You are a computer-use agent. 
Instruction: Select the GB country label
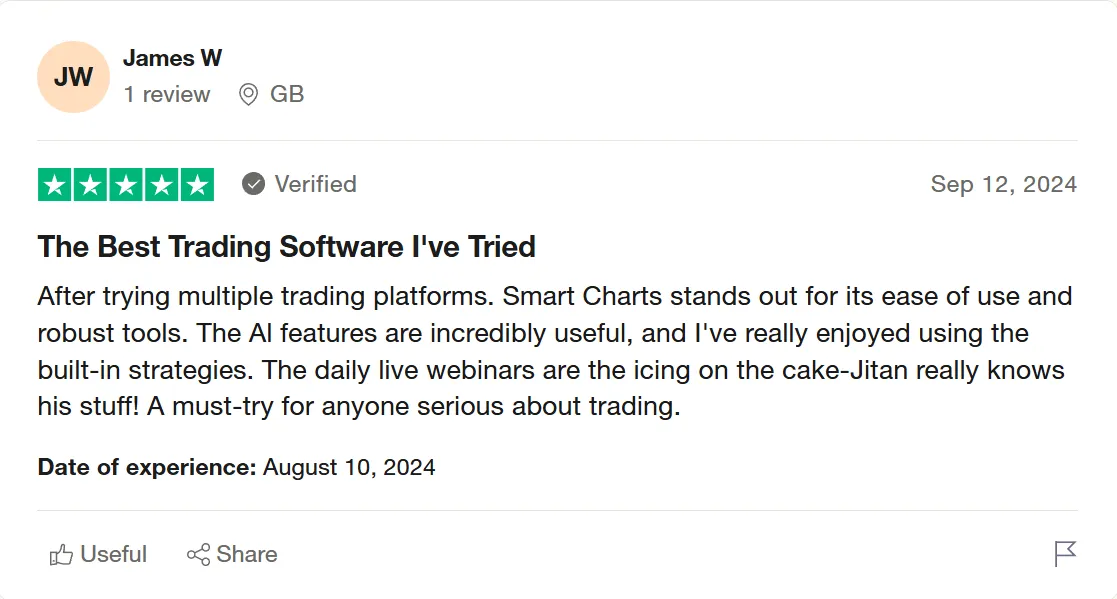pyautogui.click(x=286, y=94)
